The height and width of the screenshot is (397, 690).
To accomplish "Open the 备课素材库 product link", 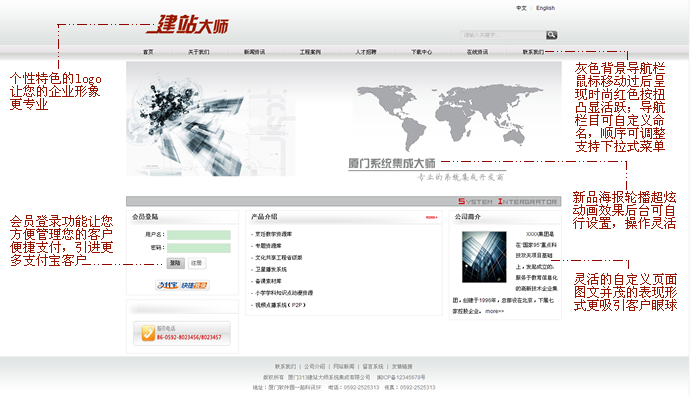I will [268, 281].
